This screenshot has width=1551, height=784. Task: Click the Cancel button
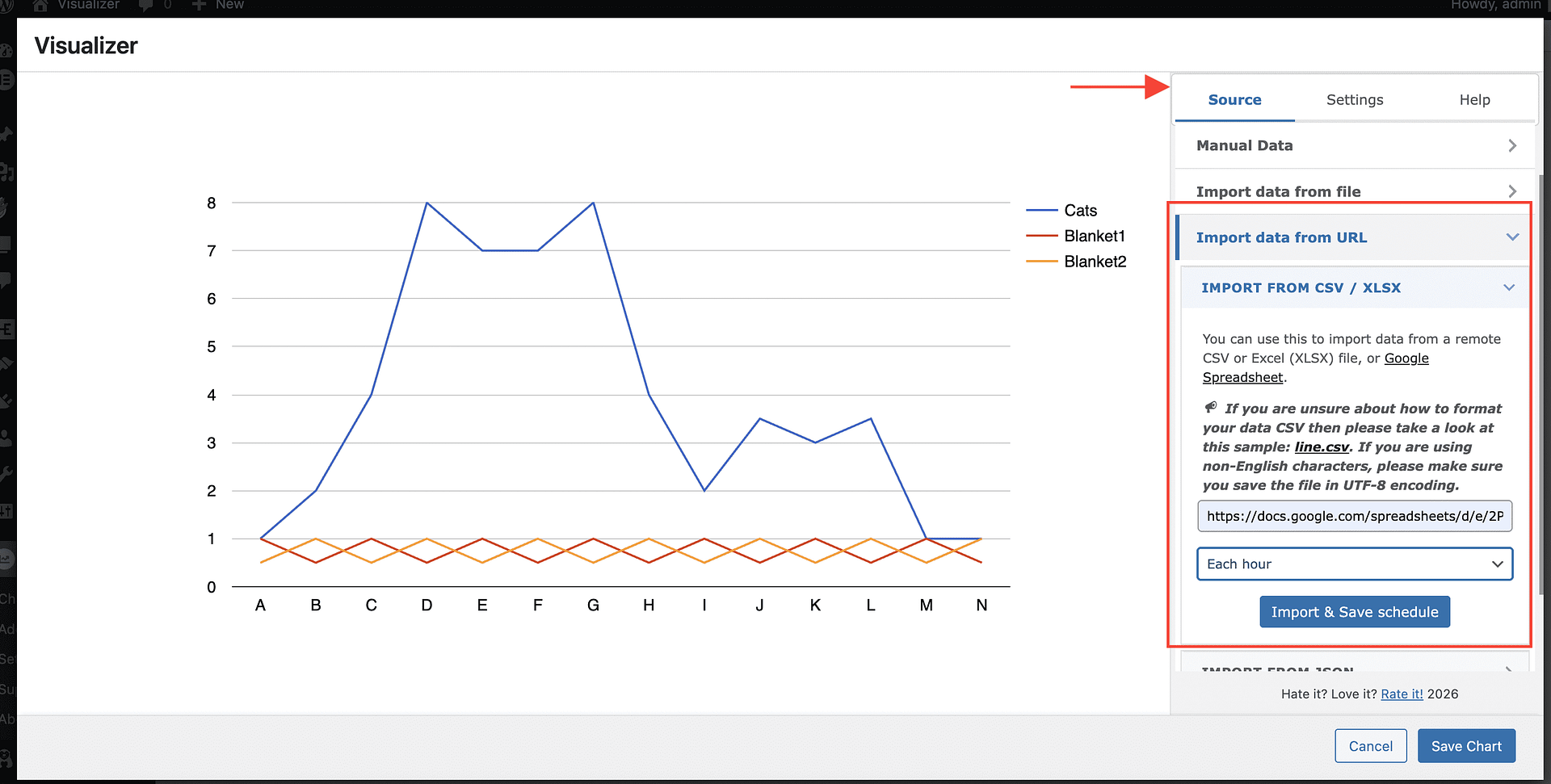point(1370,746)
